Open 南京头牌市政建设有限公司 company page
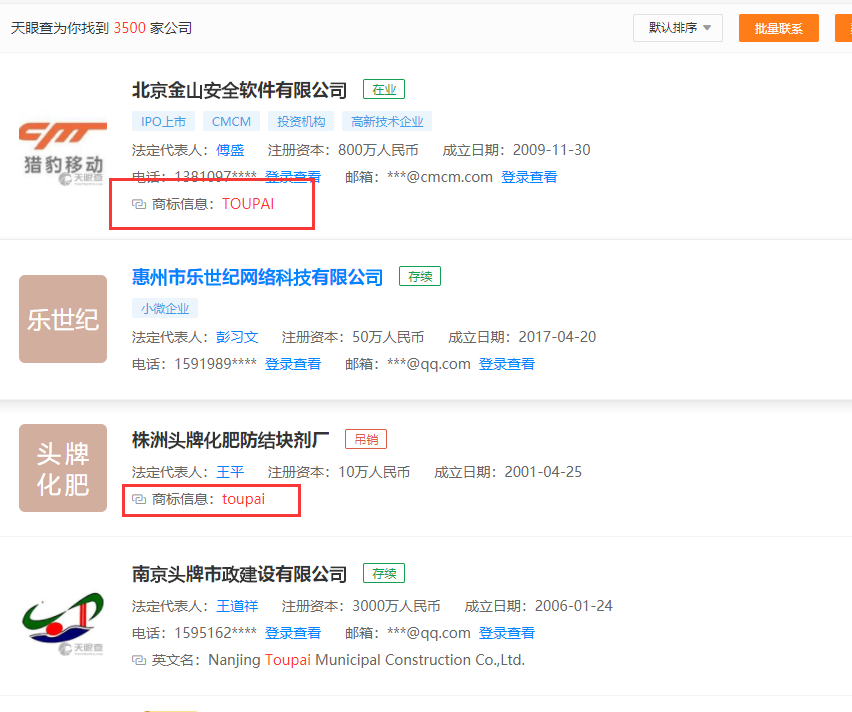 coord(239,574)
